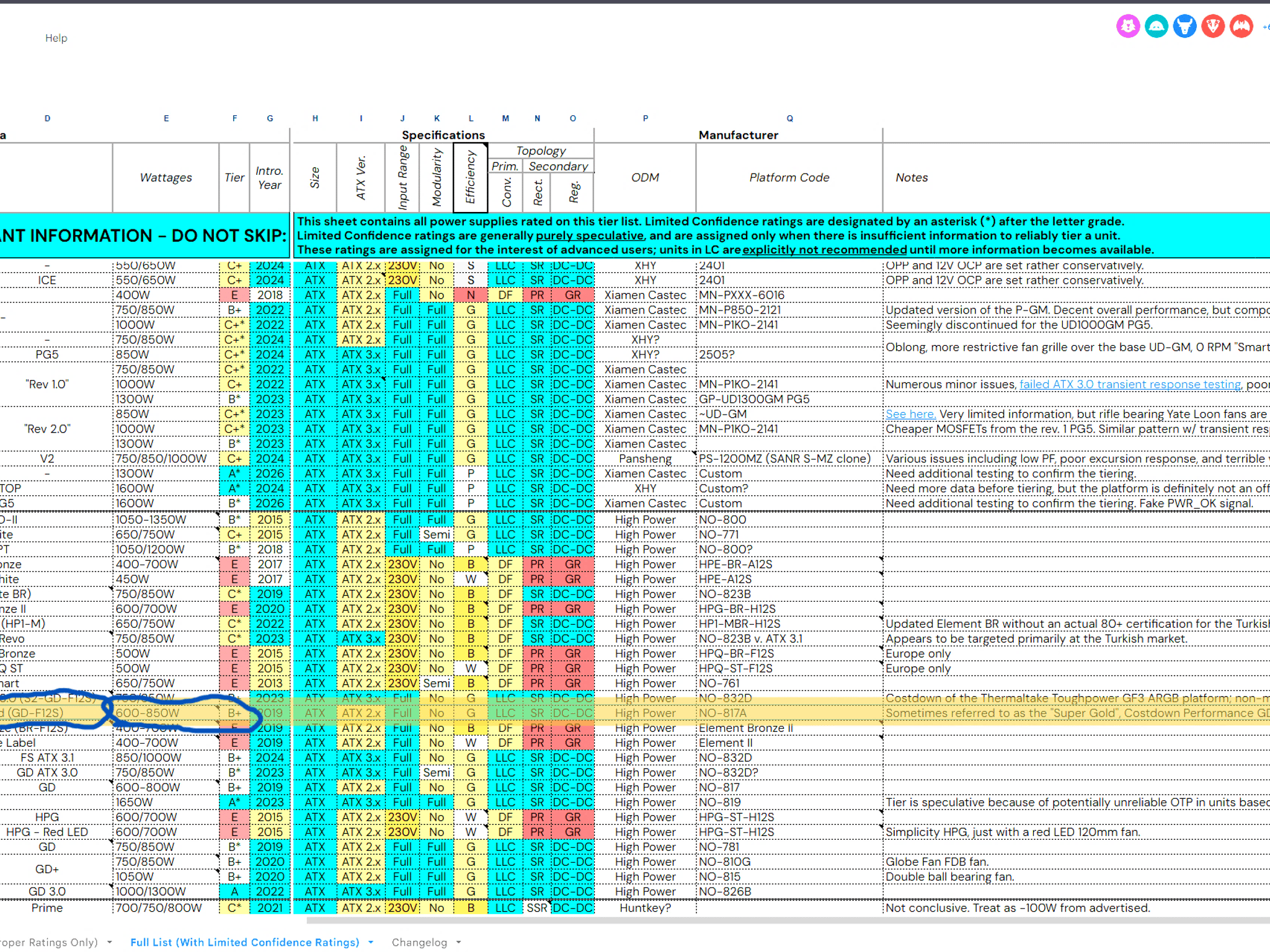
Task: Select the 'GP-UD1300GM PG5' platform cell
Action: [x=789, y=399]
